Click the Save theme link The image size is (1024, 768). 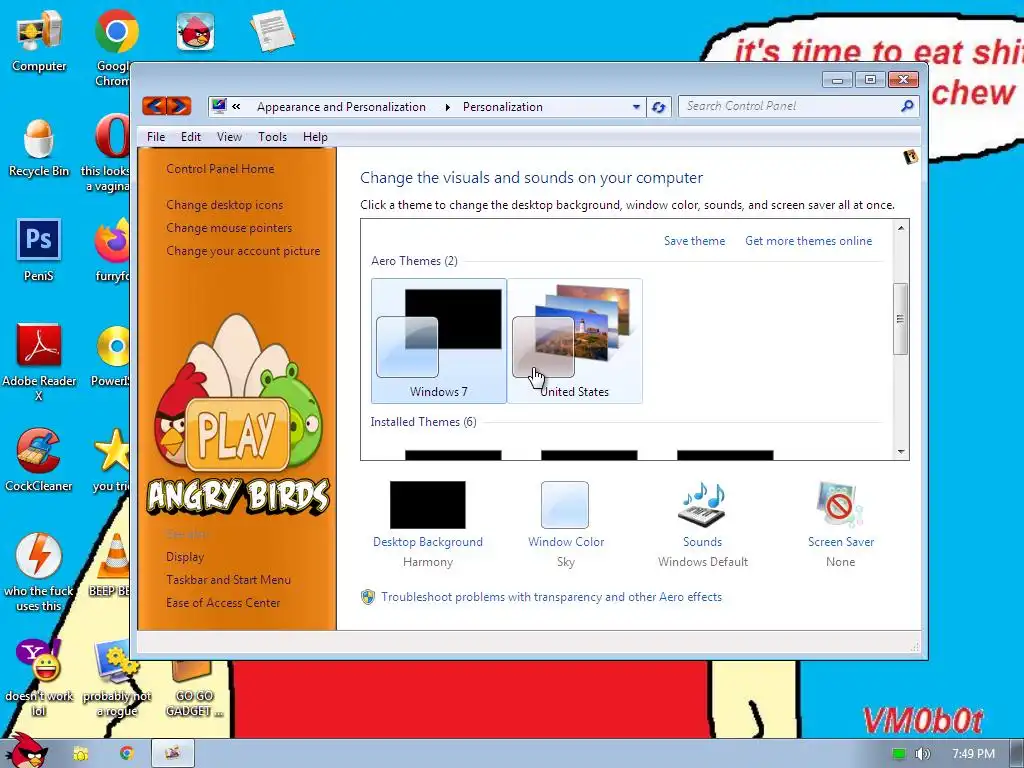click(x=694, y=241)
